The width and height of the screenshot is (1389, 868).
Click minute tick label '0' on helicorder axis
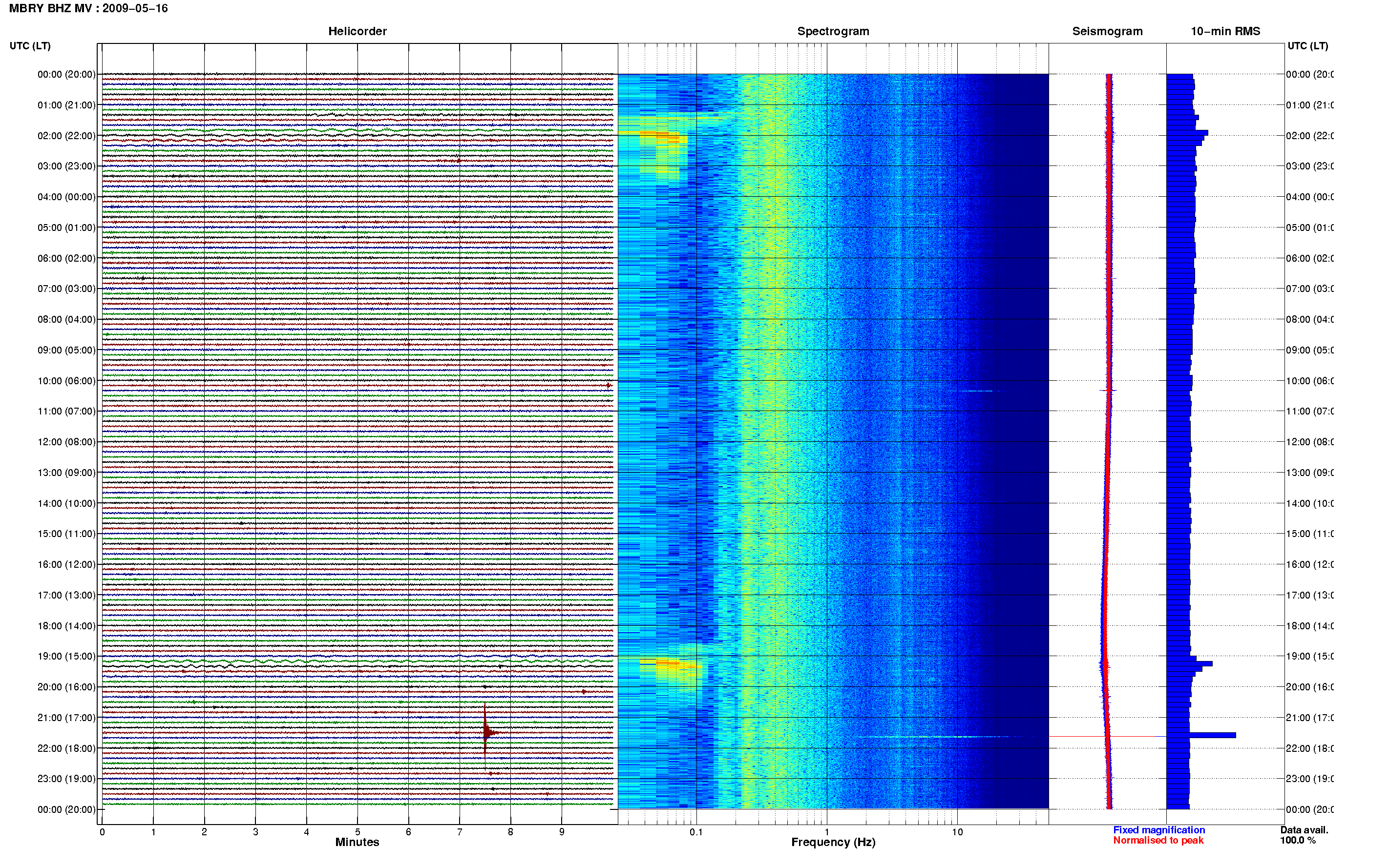(x=102, y=832)
